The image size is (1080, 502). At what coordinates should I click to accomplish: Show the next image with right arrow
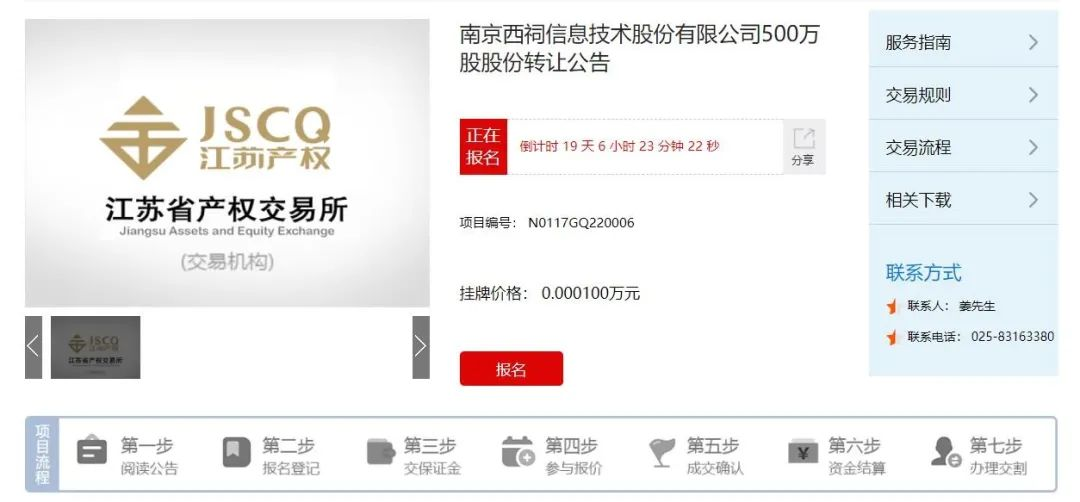421,347
